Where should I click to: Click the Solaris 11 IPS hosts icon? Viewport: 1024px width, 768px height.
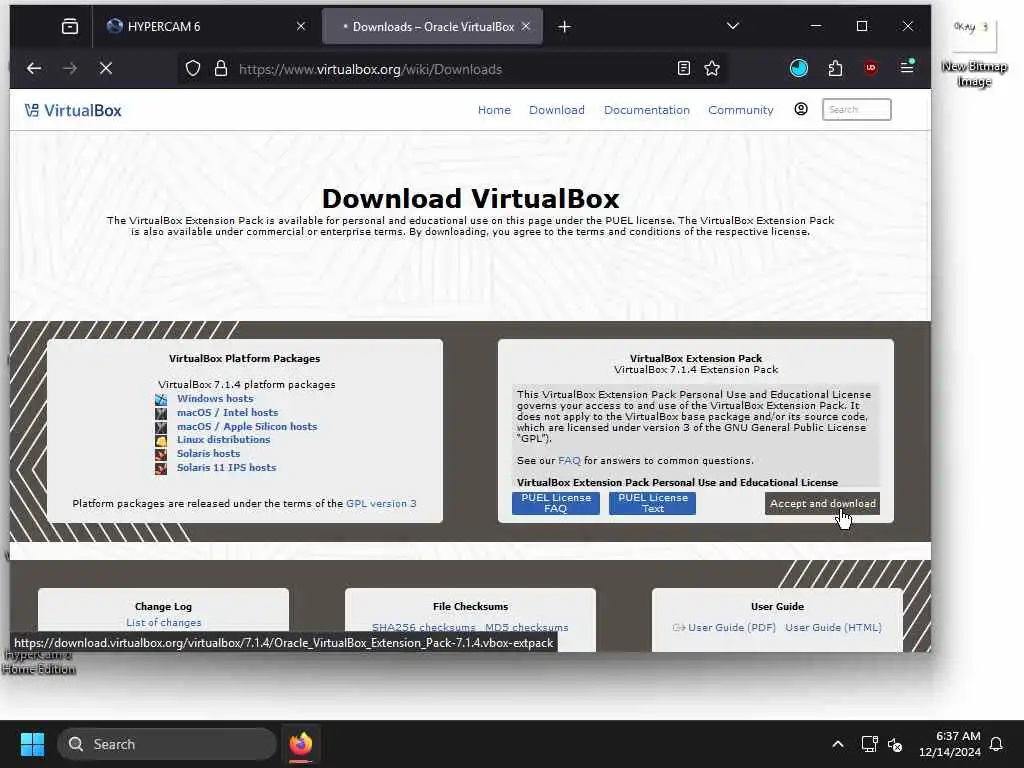coord(161,469)
